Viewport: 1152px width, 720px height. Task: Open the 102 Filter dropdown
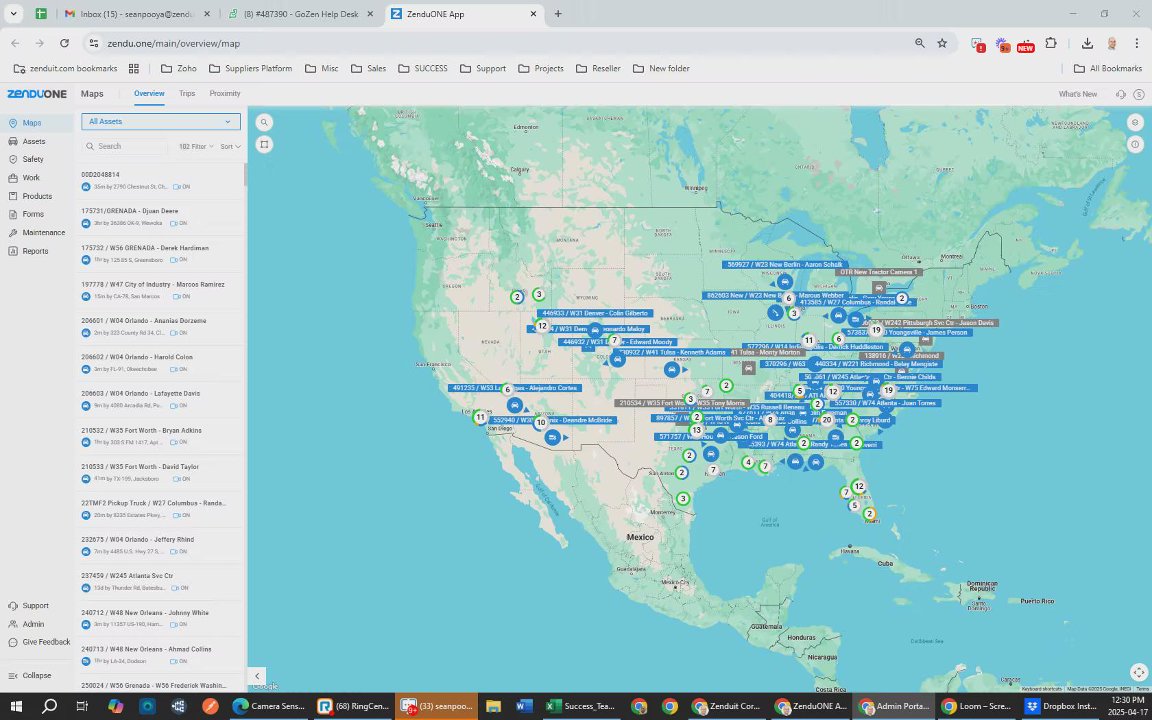pyautogui.click(x=196, y=147)
